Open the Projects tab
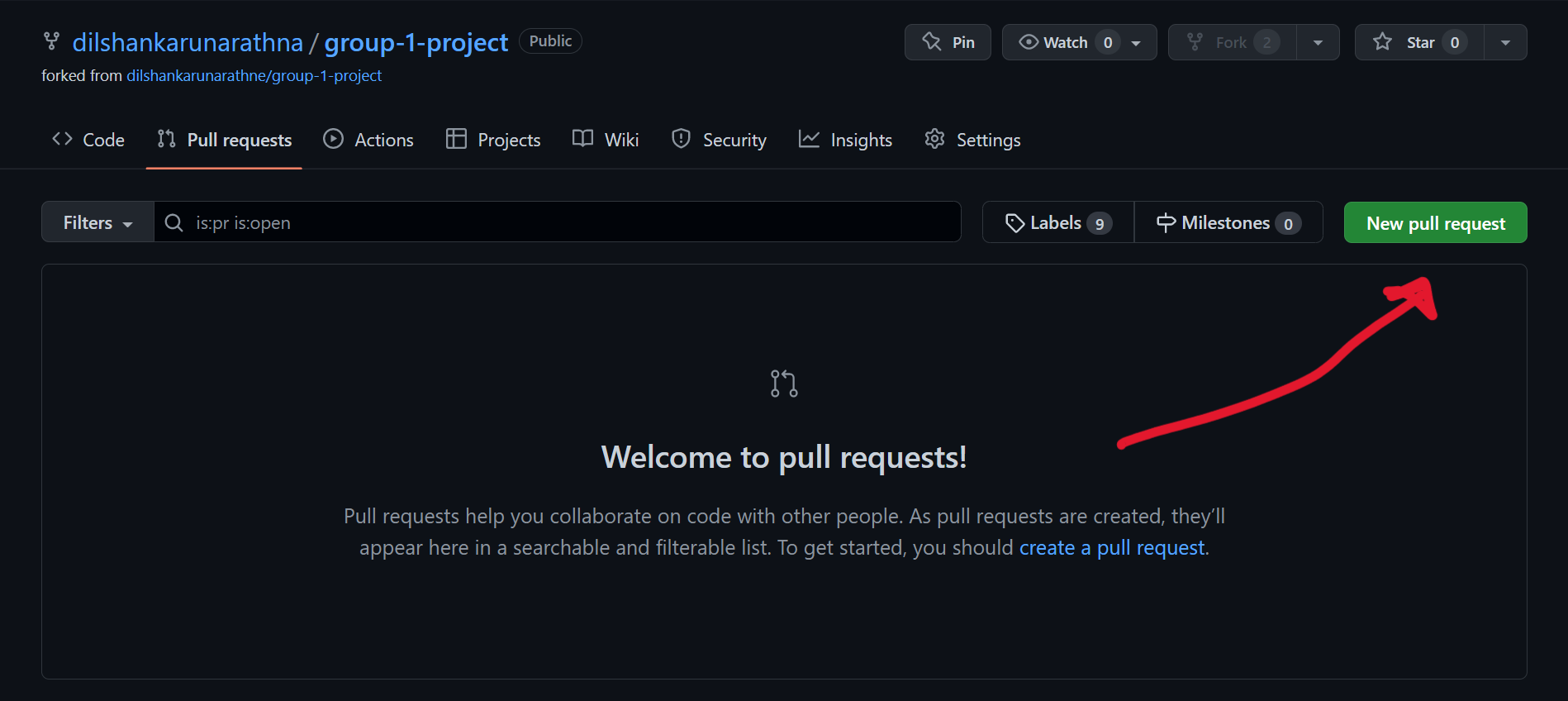This screenshot has height=701, width=1568. (493, 140)
